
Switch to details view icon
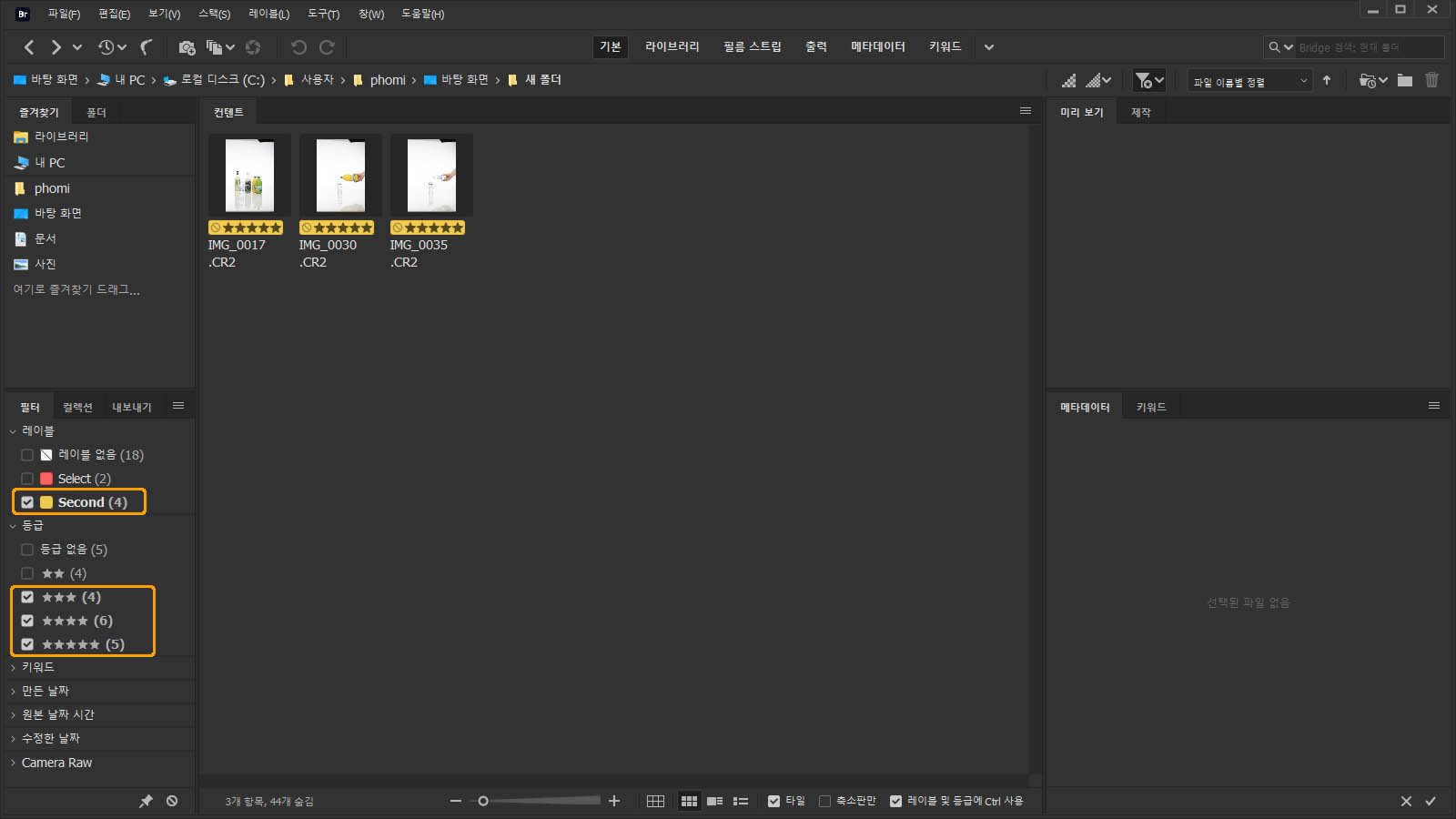pos(714,801)
